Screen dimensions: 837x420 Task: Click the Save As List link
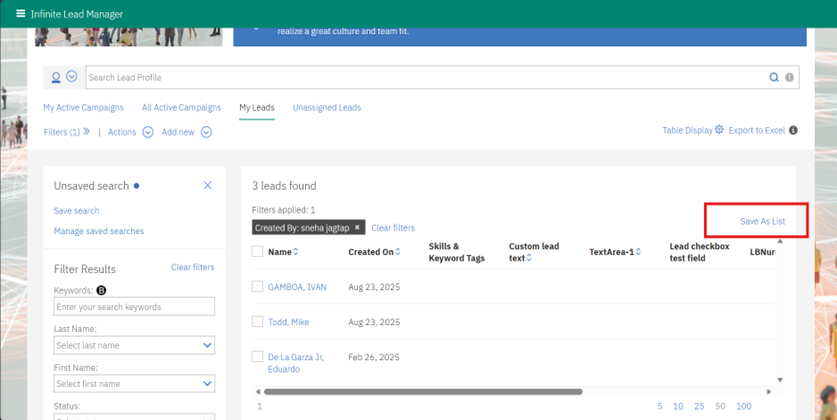click(762, 221)
